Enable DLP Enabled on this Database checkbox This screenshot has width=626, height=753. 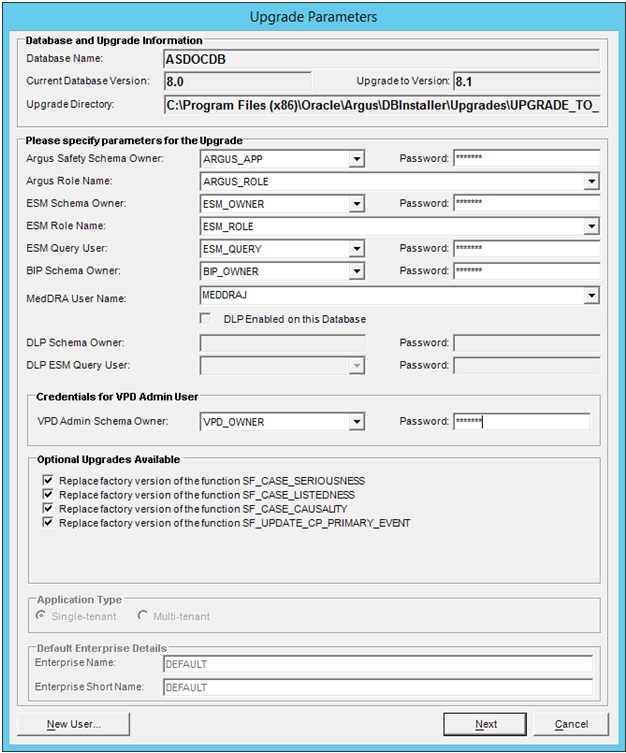(205, 319)
